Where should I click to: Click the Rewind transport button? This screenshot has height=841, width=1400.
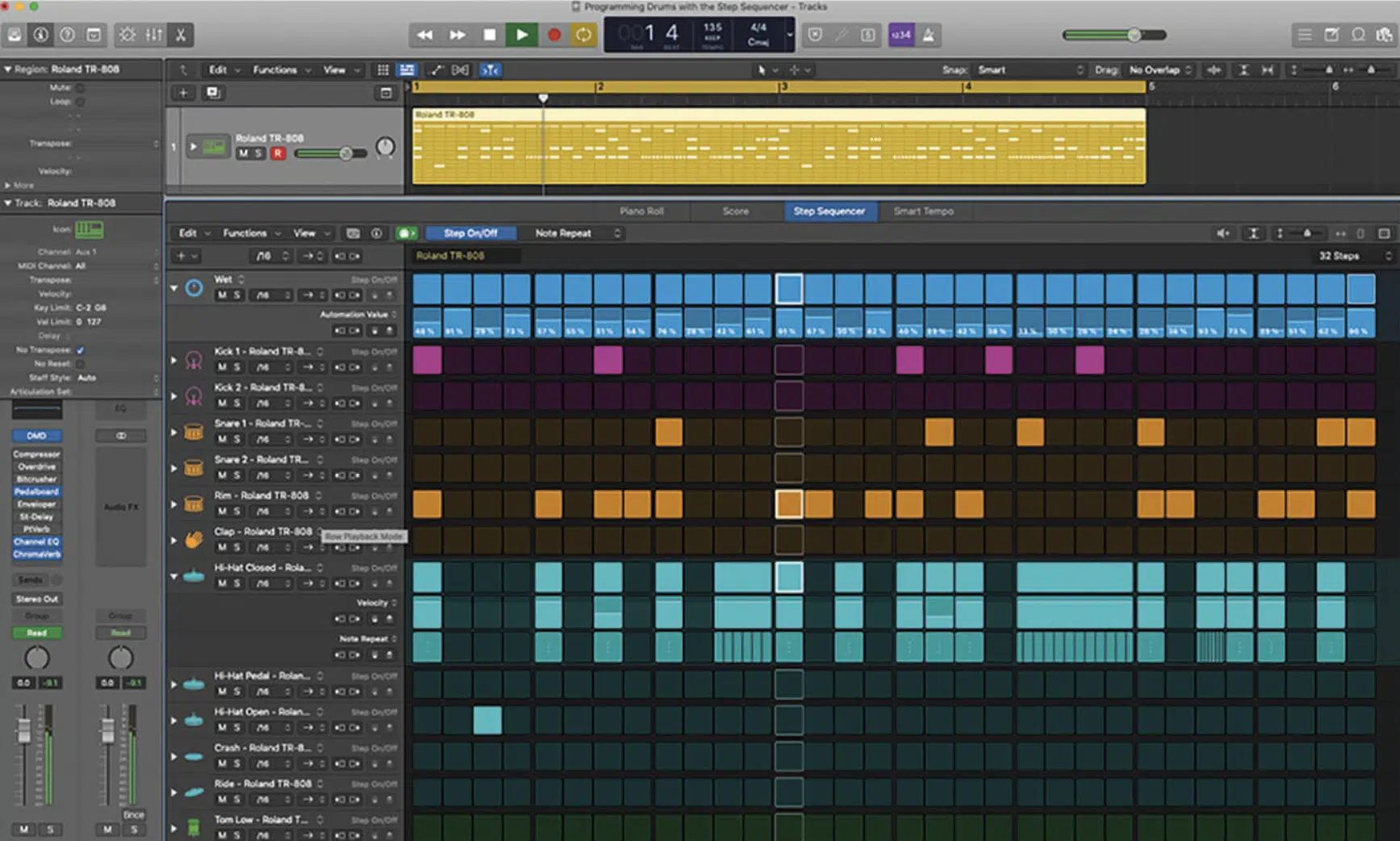click(x=424, y=35)
